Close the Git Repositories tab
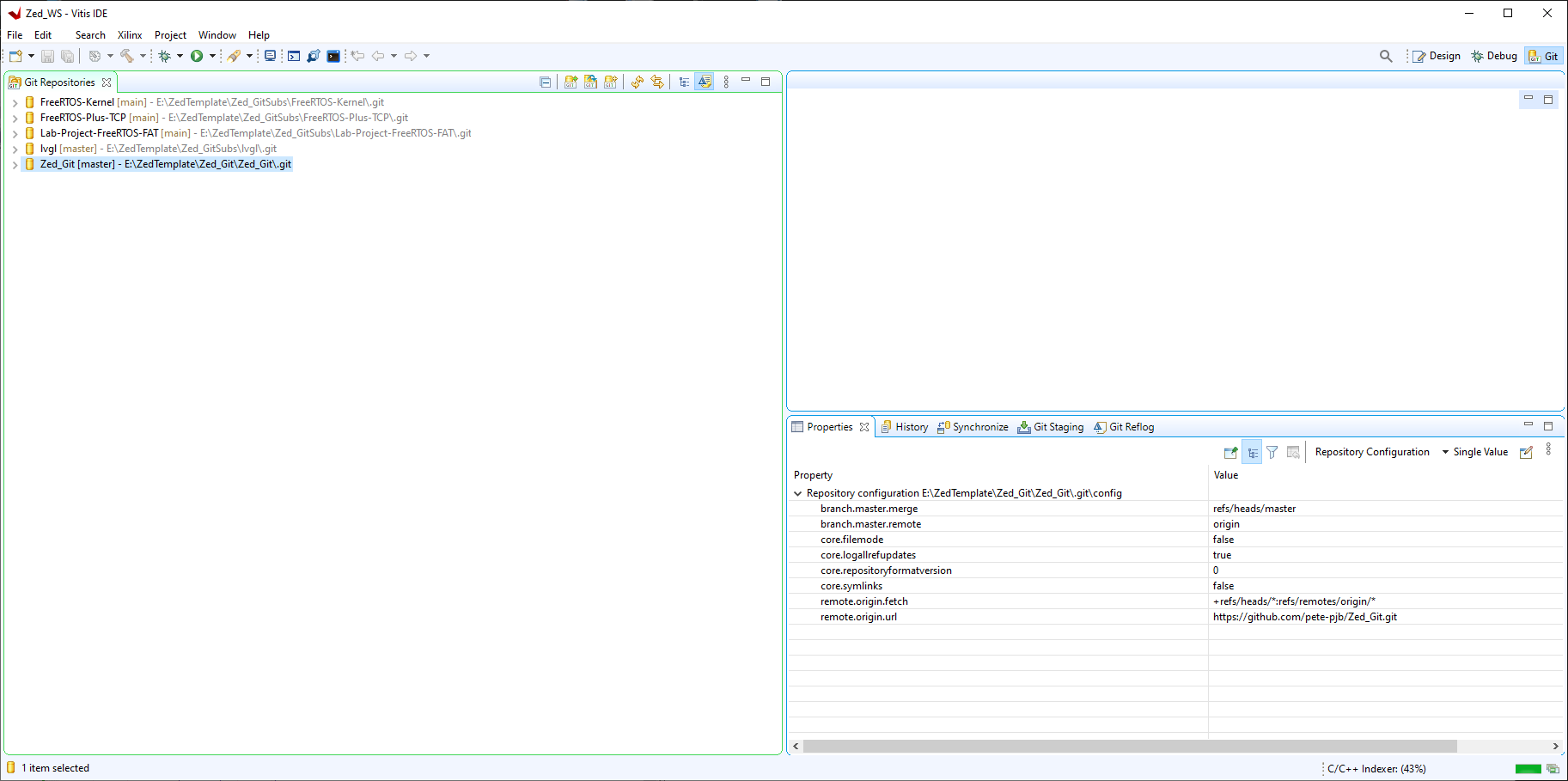The width and height of the screenshot is (1568, 781). (107, 82)
